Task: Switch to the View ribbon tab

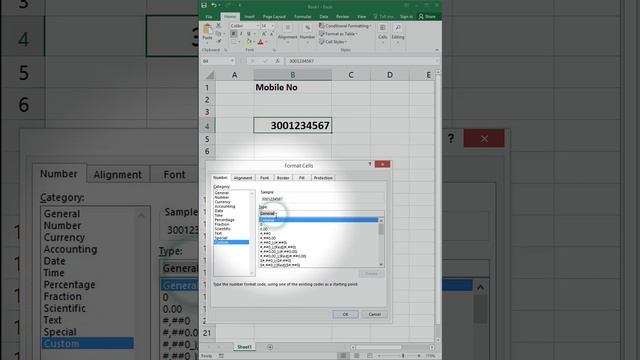Action: (x=362, y=17)
